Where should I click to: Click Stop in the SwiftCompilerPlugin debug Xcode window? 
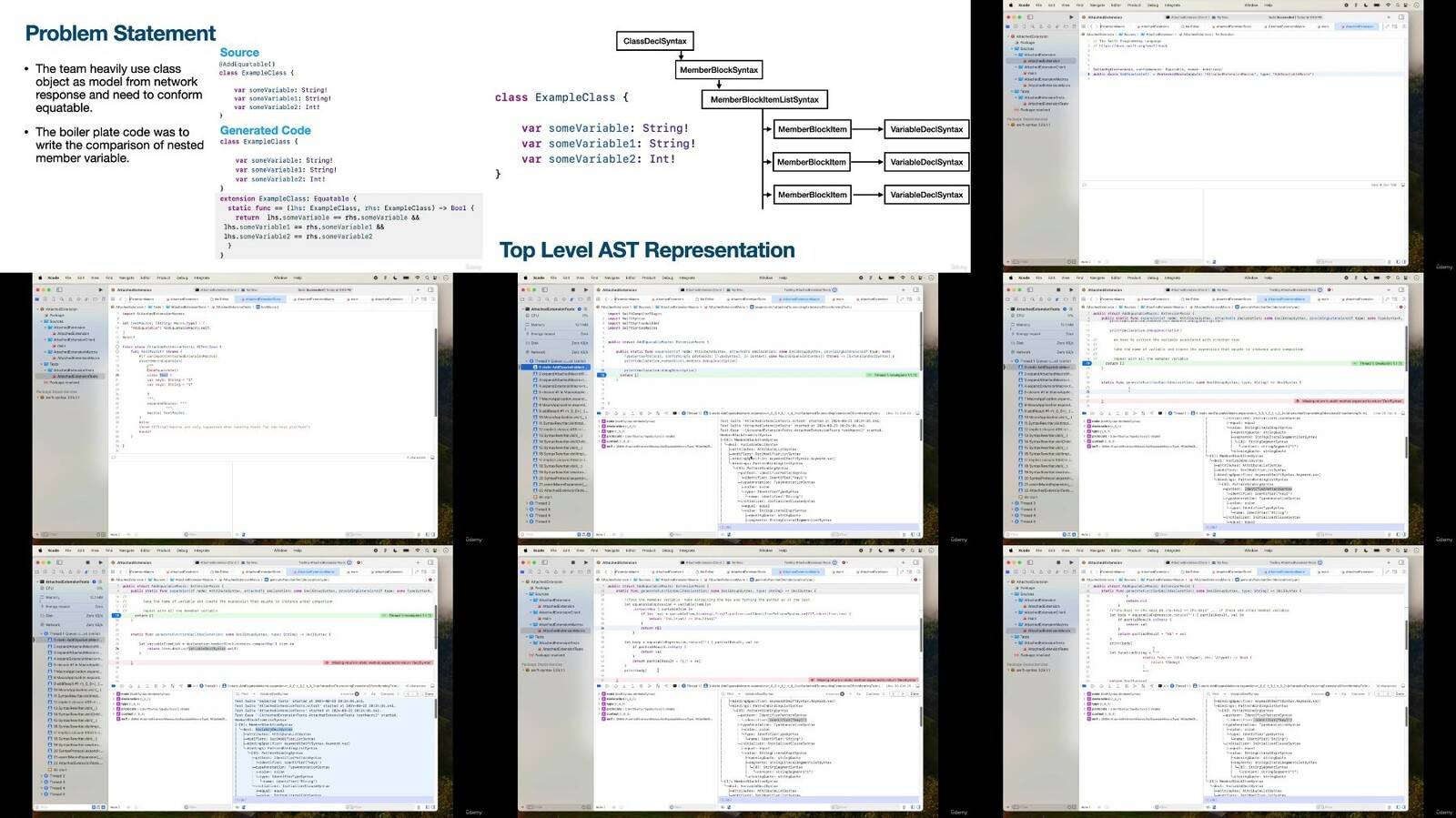point(573,289)
